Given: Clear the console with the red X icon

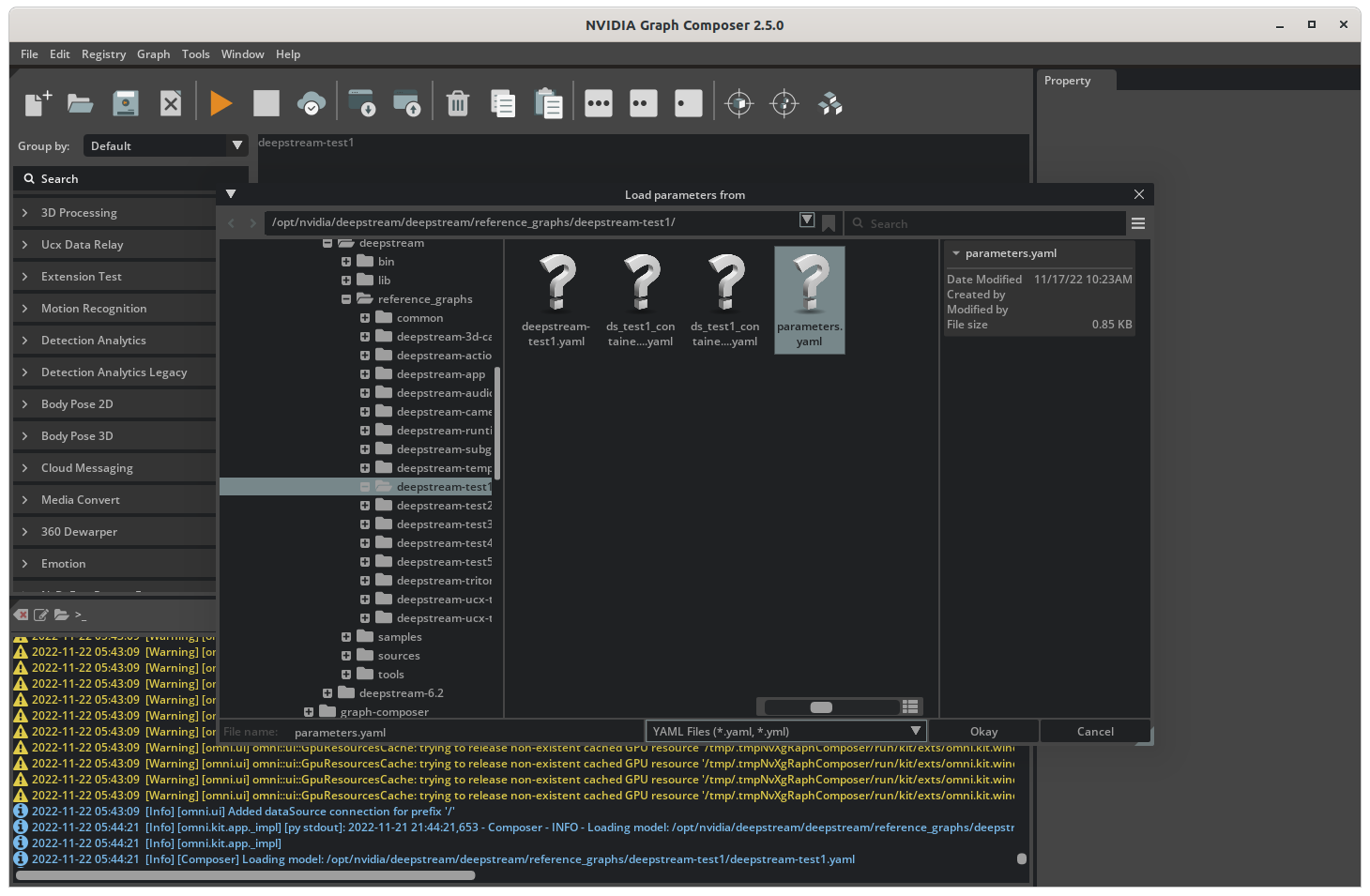Looking at the screenshot, I should point(22,615).
